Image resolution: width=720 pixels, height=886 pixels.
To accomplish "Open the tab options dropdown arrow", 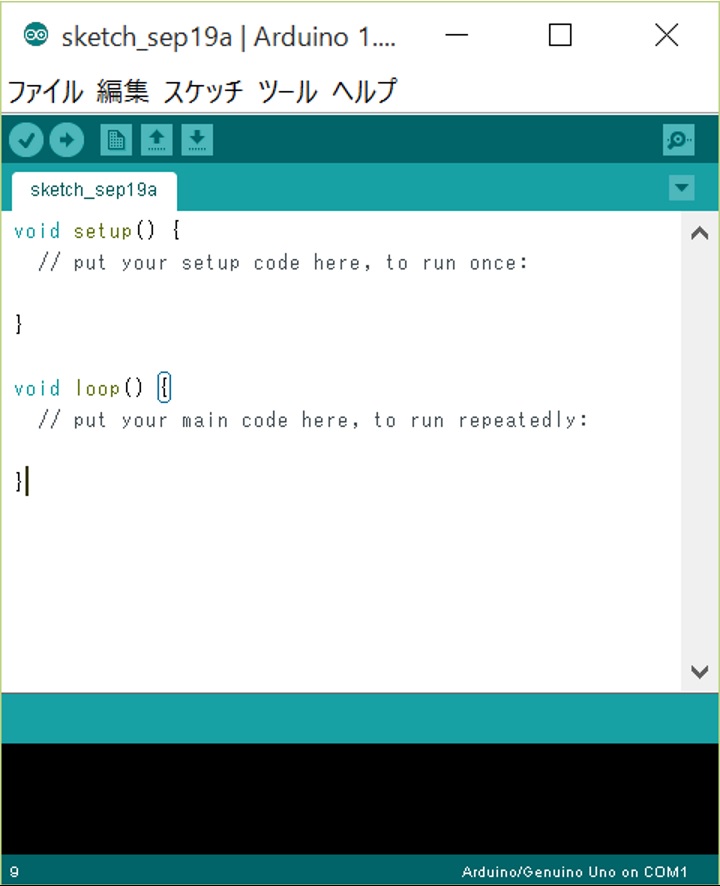I will (682, 188).
